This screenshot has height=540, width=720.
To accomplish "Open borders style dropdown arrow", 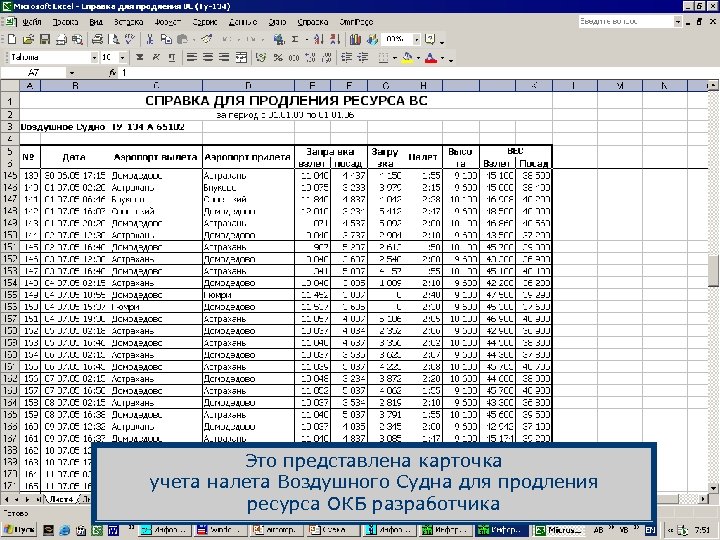I will pyautogui.click(x=394, y=58).
